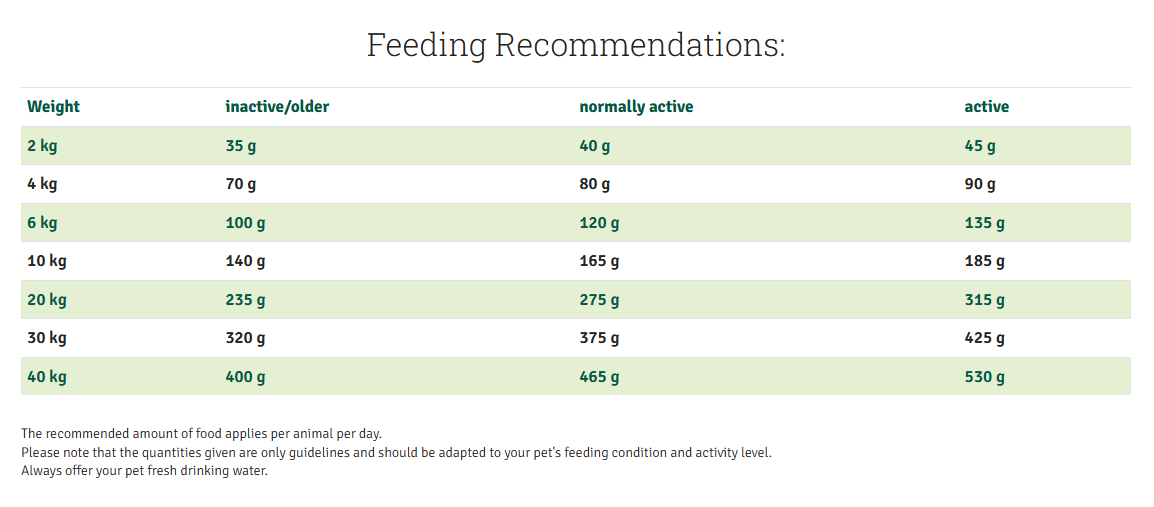Click the 6 kg row label
The height and width of the screenshot is (507, 1154).
(x=43, y=223)
